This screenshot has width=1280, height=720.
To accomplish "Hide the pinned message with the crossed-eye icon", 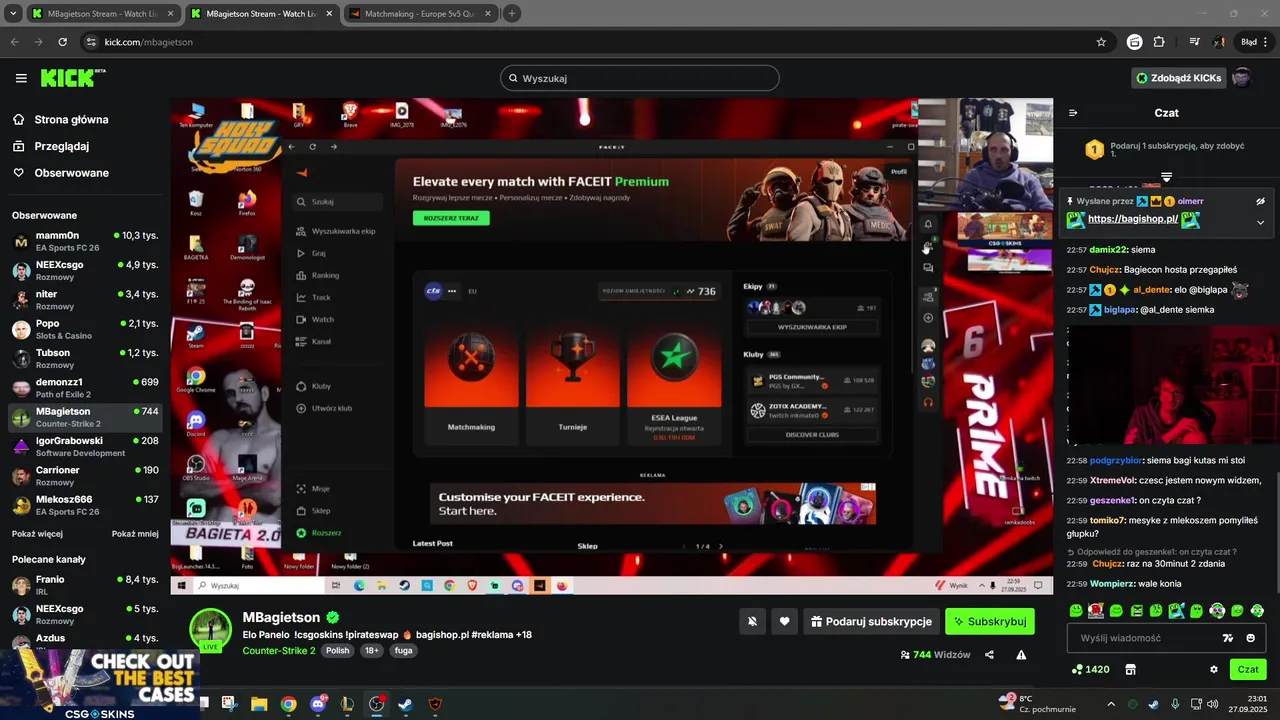I will (1260, 201).
